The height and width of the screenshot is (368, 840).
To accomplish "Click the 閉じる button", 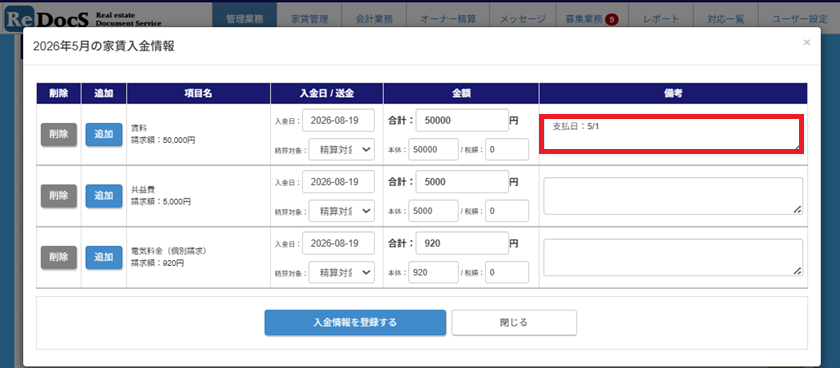I will pos(514,322).
